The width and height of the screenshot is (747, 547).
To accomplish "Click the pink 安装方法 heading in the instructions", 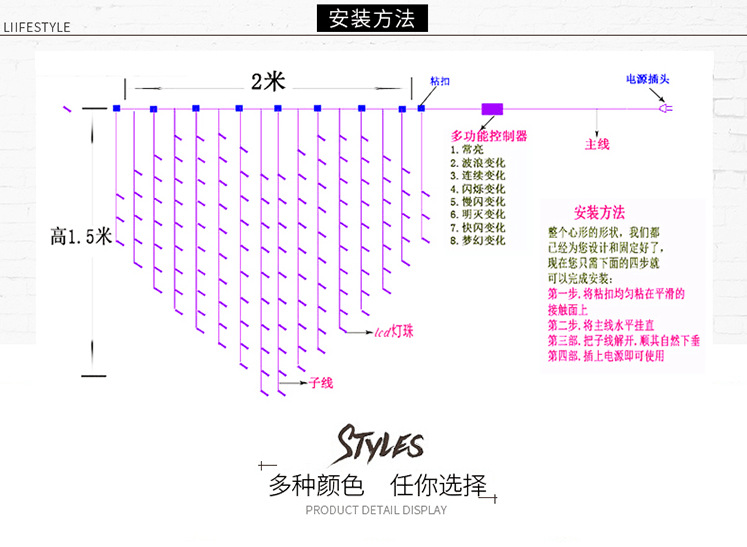I will 599,213.
